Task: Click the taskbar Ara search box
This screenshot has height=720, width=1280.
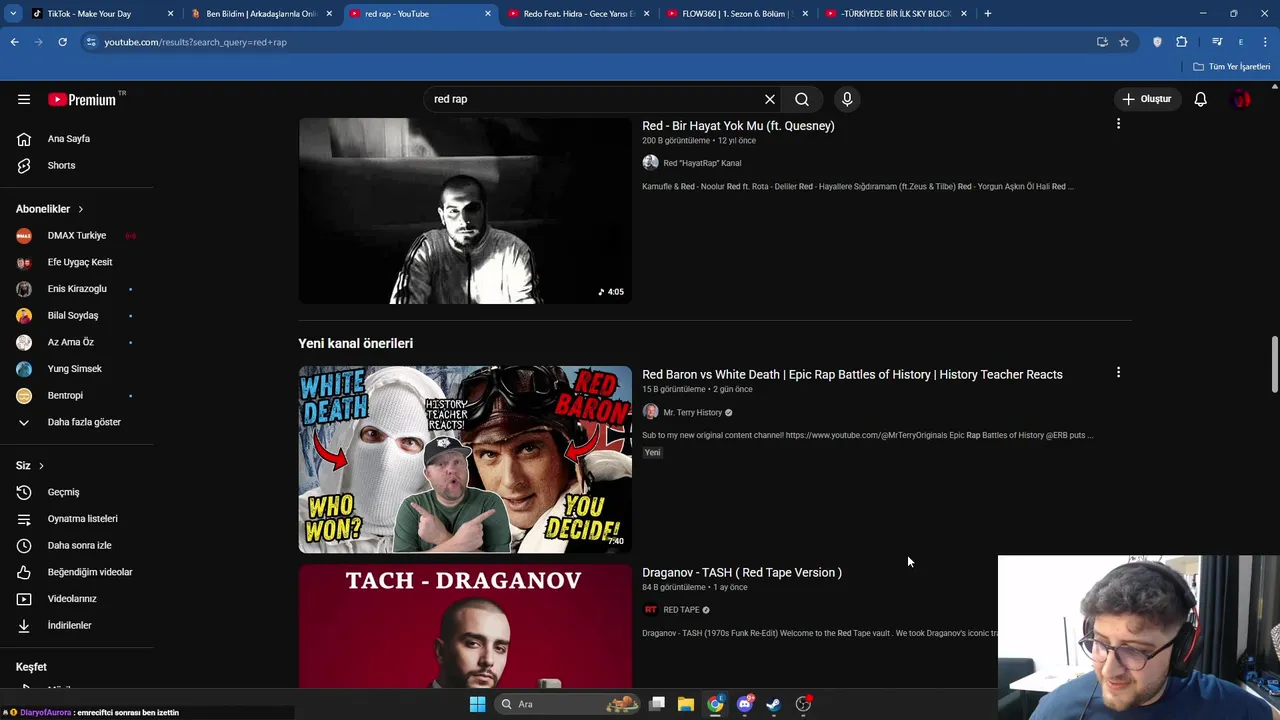Action: [568, 704]
